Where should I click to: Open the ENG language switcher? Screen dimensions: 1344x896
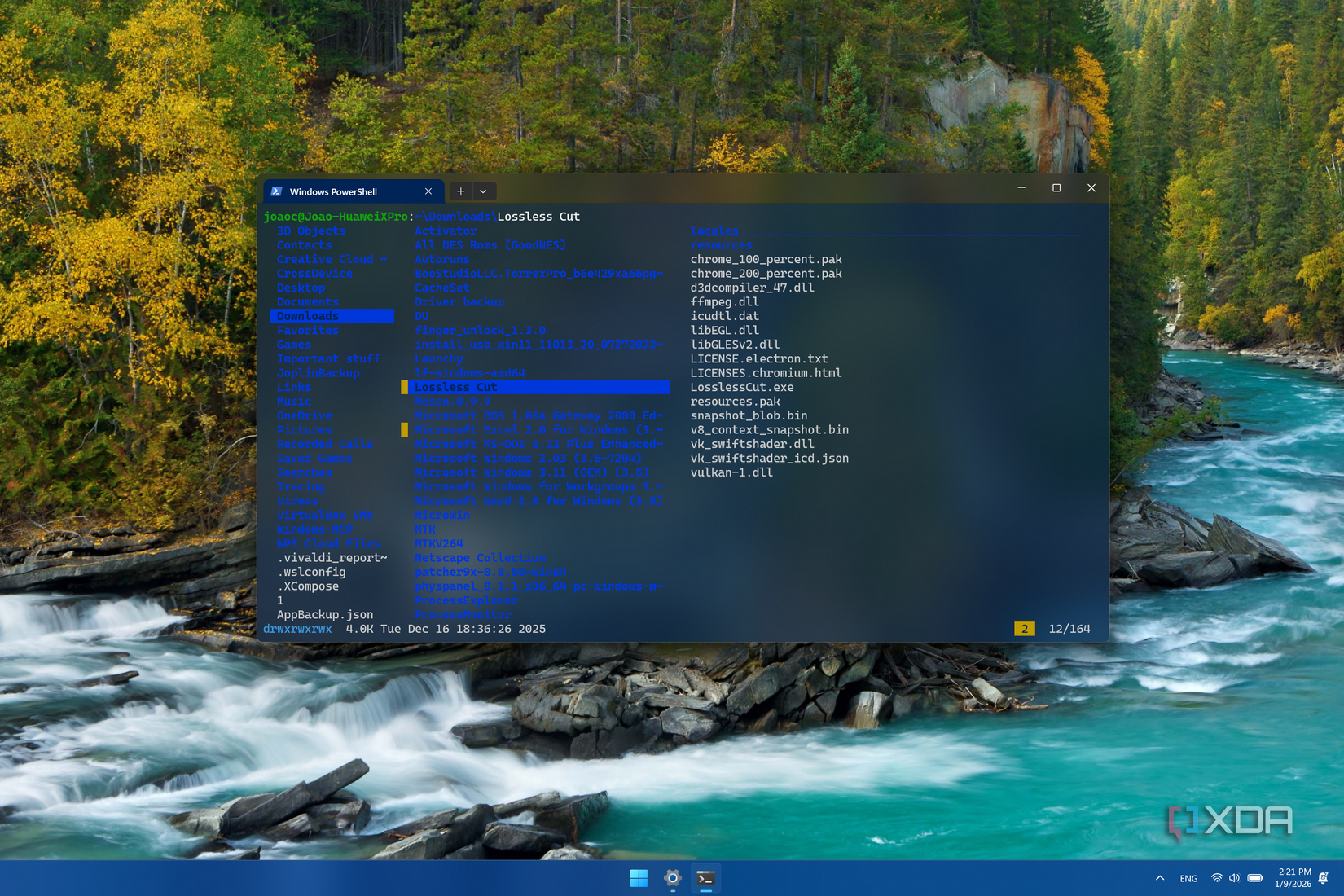1188,878
